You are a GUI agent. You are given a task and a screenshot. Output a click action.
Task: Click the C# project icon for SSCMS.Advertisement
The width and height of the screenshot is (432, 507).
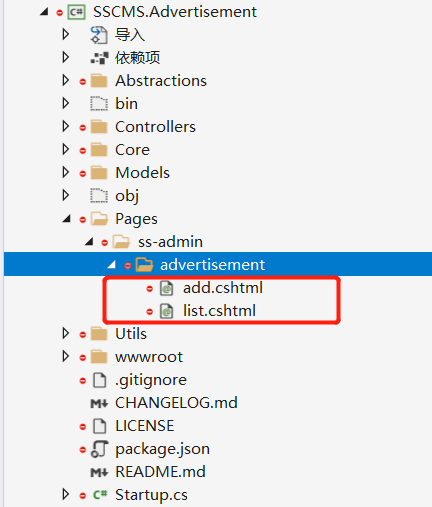76,12
